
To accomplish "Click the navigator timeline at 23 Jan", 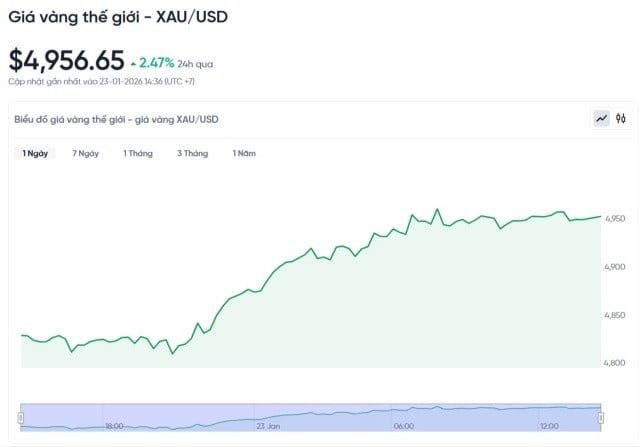I will click(x=266, y=426).
